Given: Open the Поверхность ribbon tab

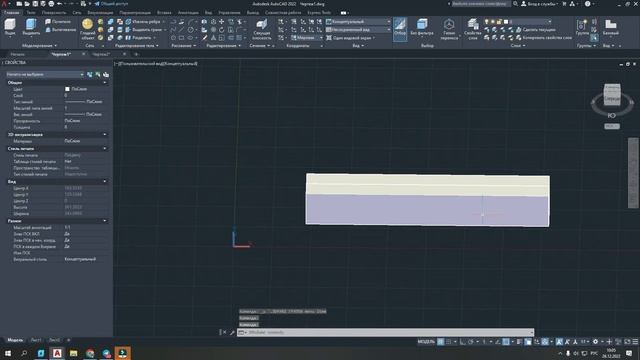Looking at the screenshot, I should (x=54, y=13).
